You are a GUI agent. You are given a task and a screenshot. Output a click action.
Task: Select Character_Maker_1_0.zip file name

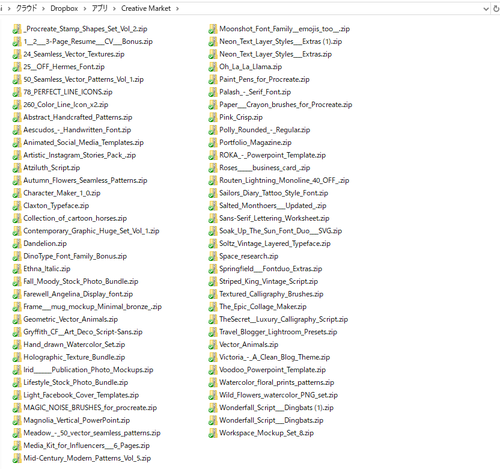62,193
